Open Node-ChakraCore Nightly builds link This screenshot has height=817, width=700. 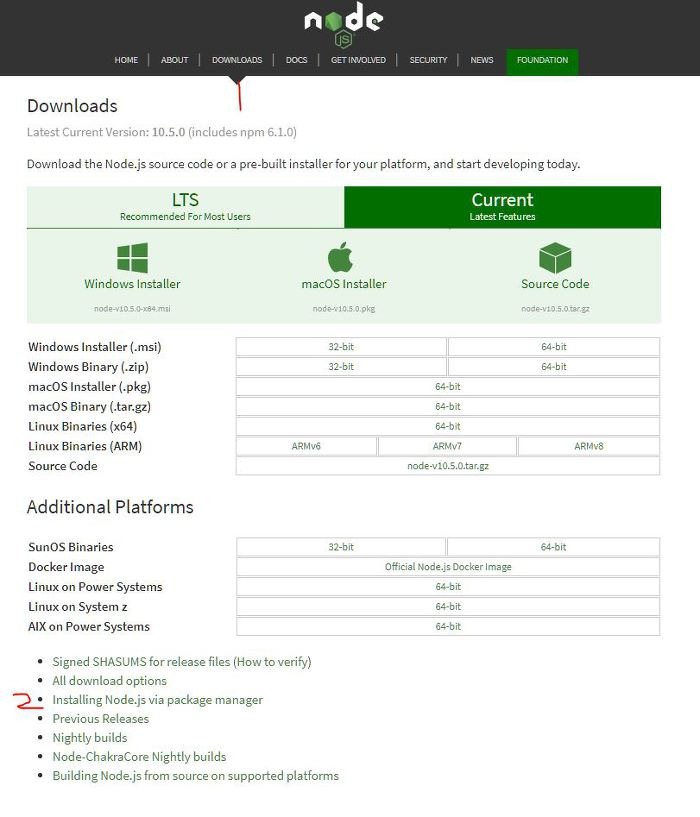(x=139, y=757)
